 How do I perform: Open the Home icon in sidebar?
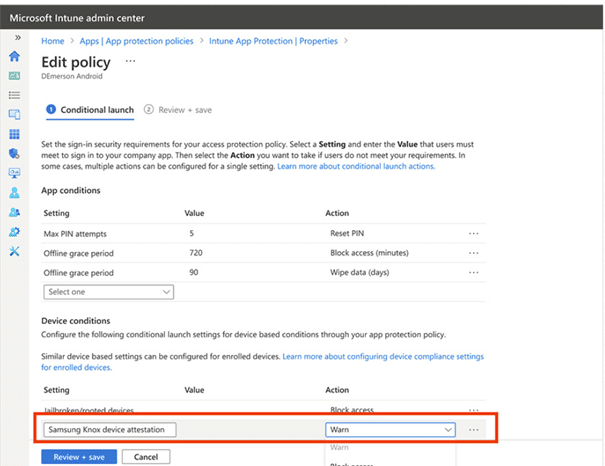coord(14,56)
